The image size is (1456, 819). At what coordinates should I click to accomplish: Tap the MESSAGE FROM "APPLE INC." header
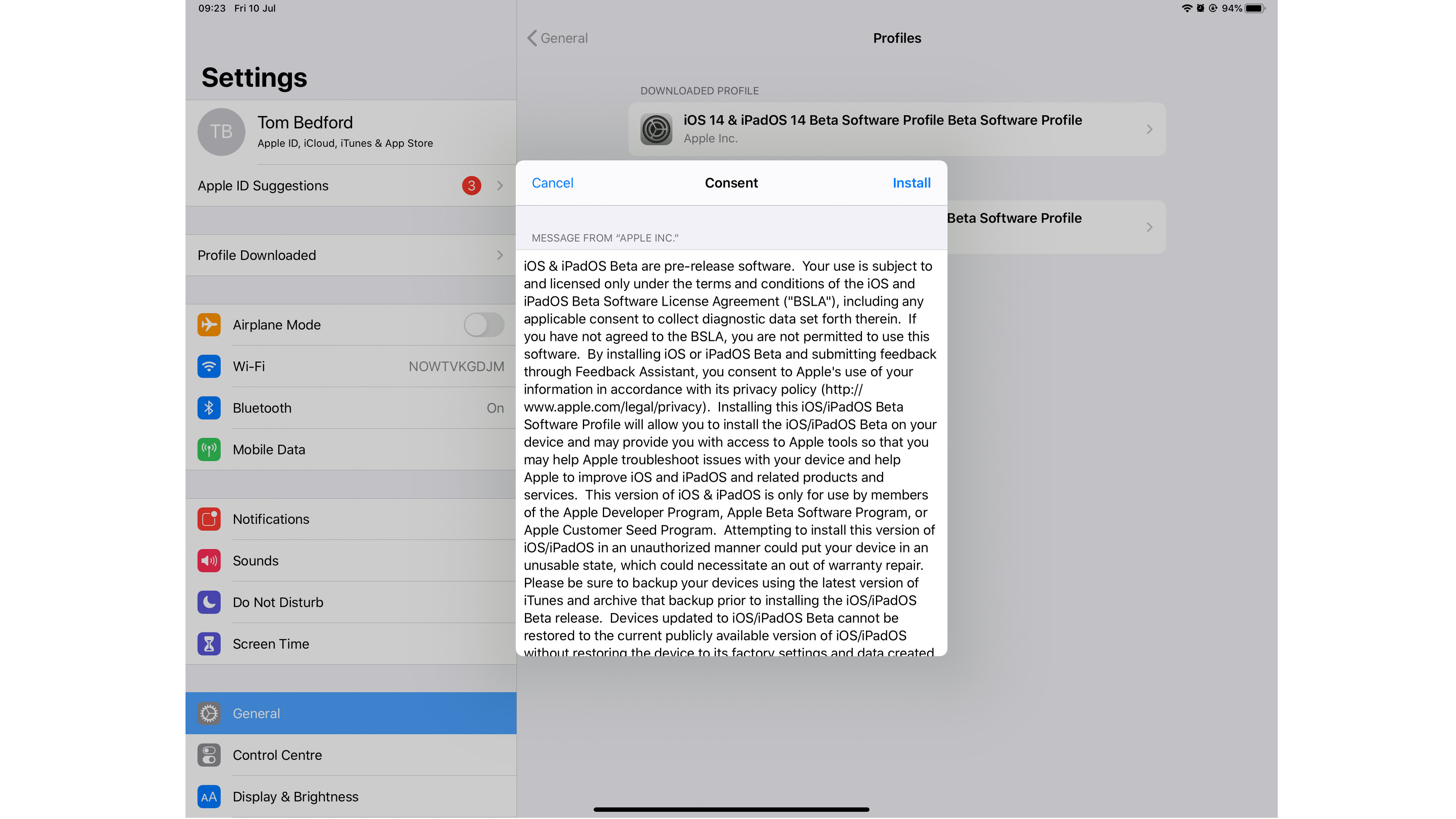coord(605,238)
